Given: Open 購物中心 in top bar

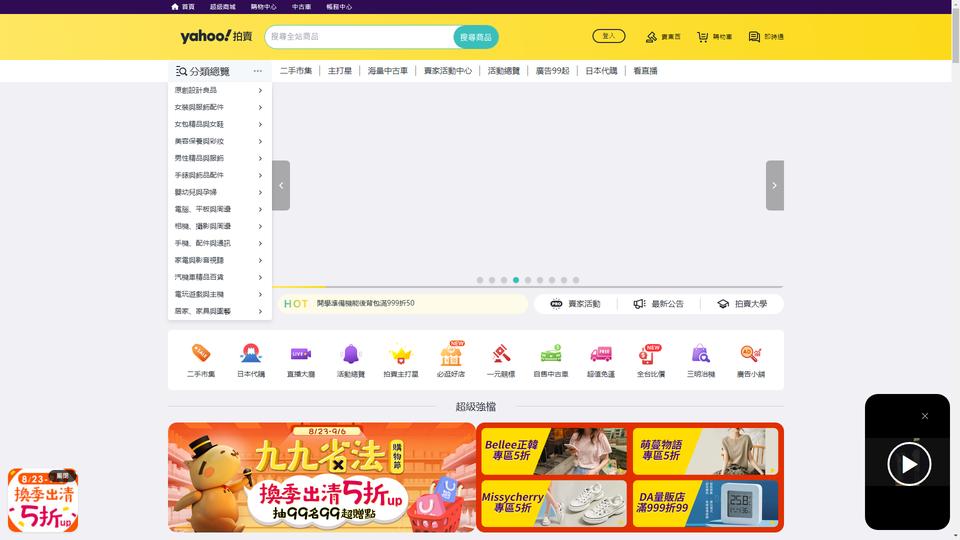Looking at the screenshot, I should [263, 7].
